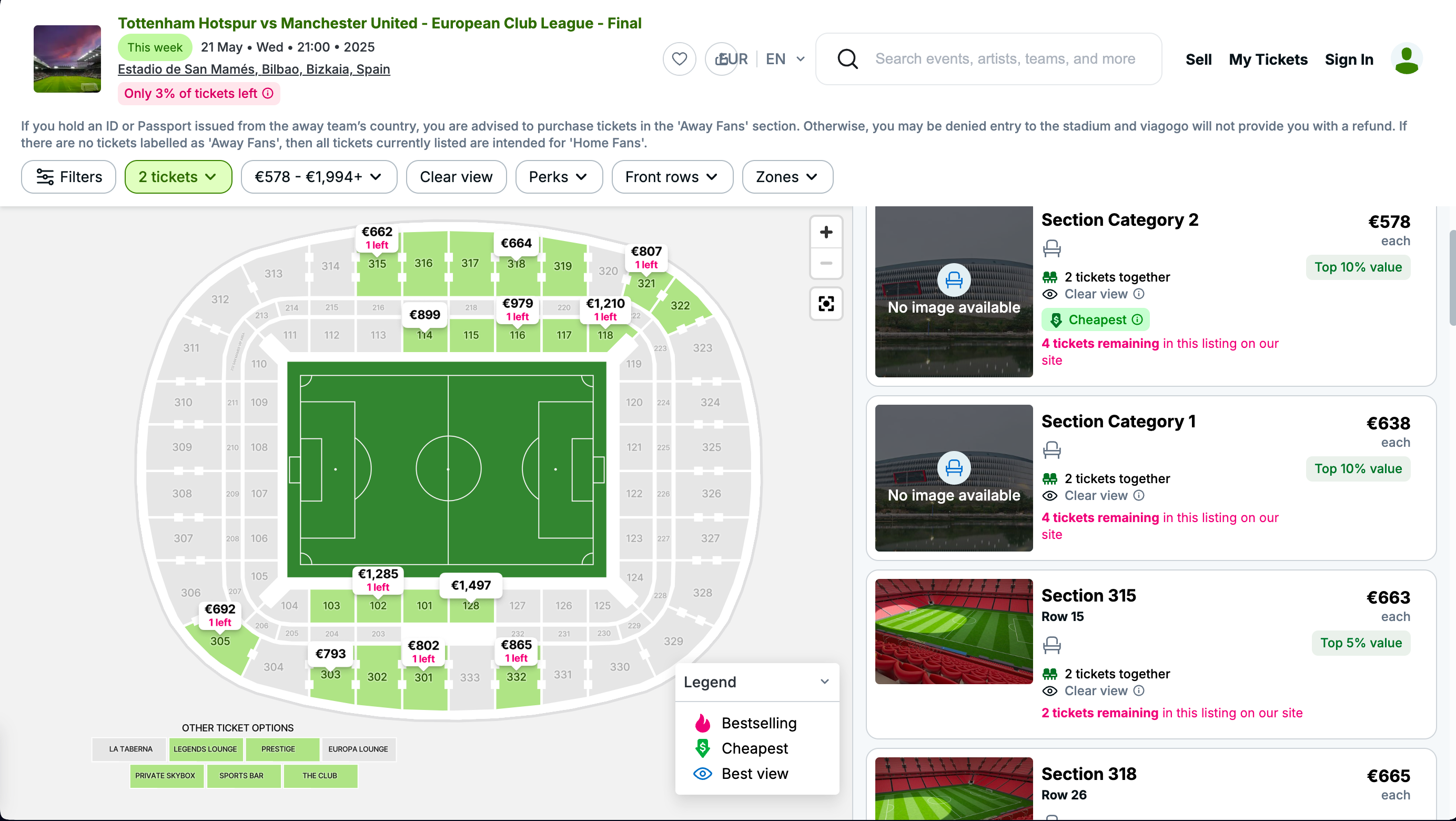
Task: Click Top 5% value badge on Section 315
Action: coord(1361,643)
